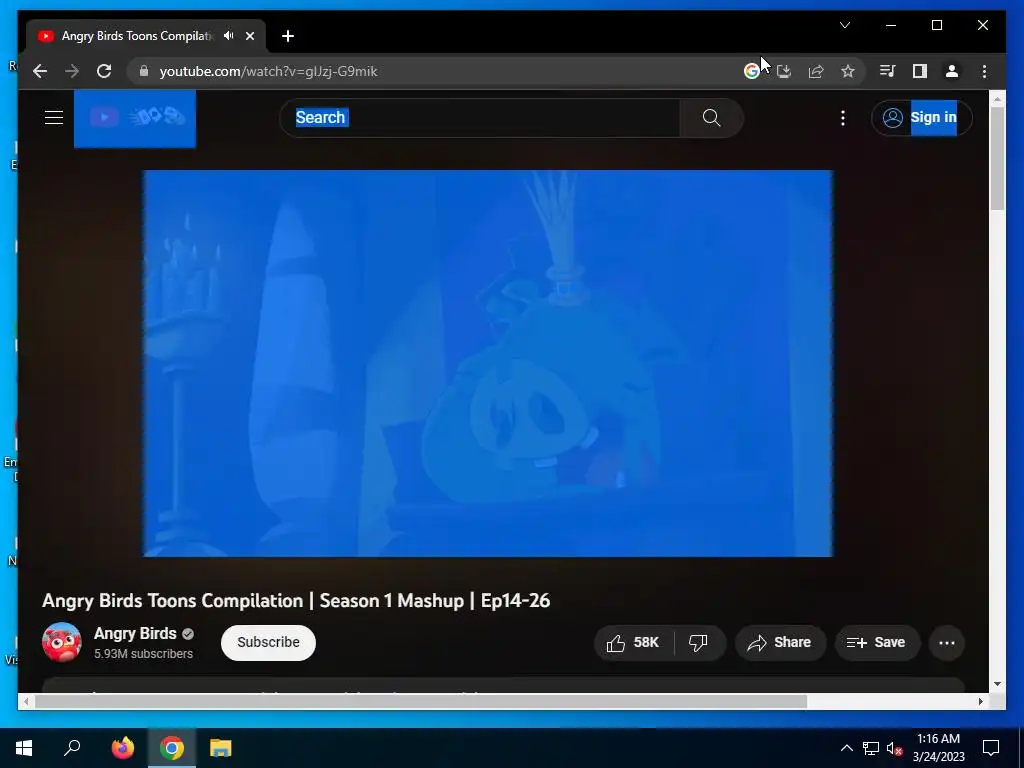Screen dimensions: 1024x768
Task: Open media controls in Chrome toolbar
Action: (x=888, y=71)
